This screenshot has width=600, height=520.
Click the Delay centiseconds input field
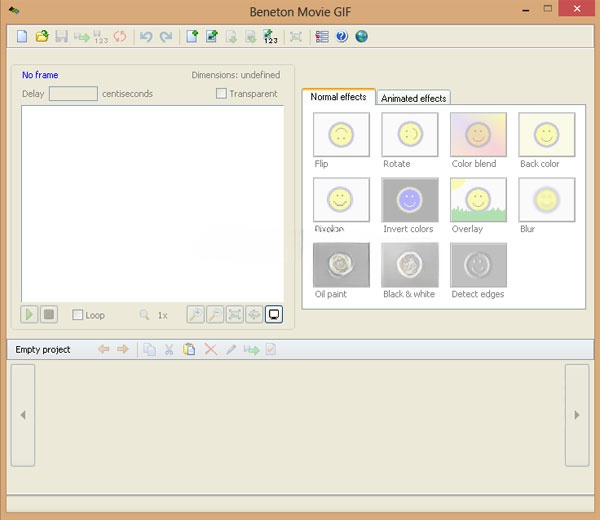point(73,94)
